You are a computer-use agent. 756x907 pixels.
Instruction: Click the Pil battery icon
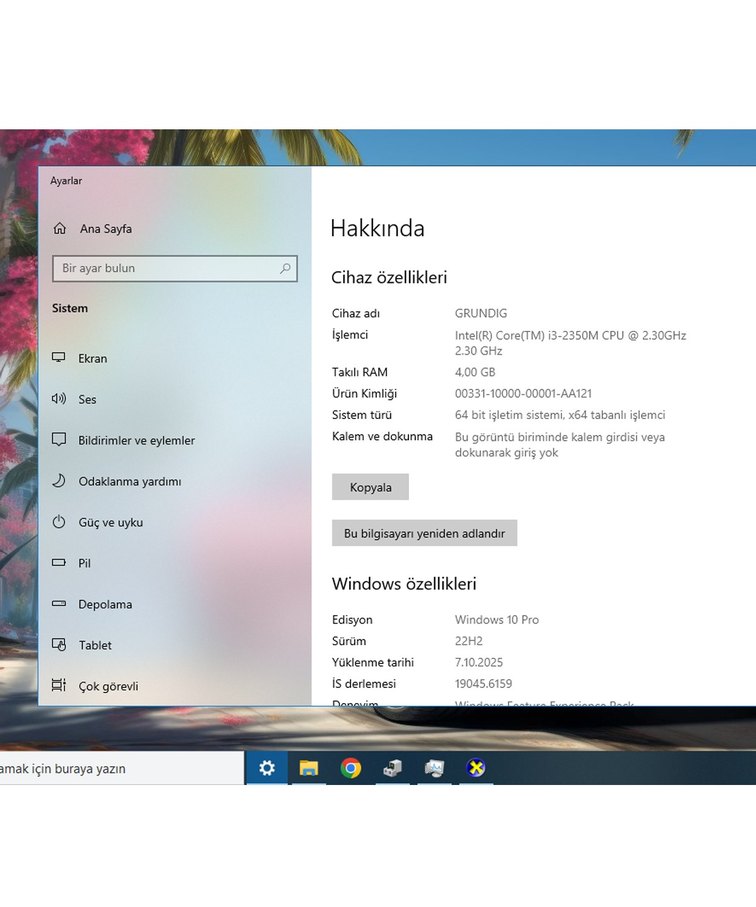tap(58, 562)
